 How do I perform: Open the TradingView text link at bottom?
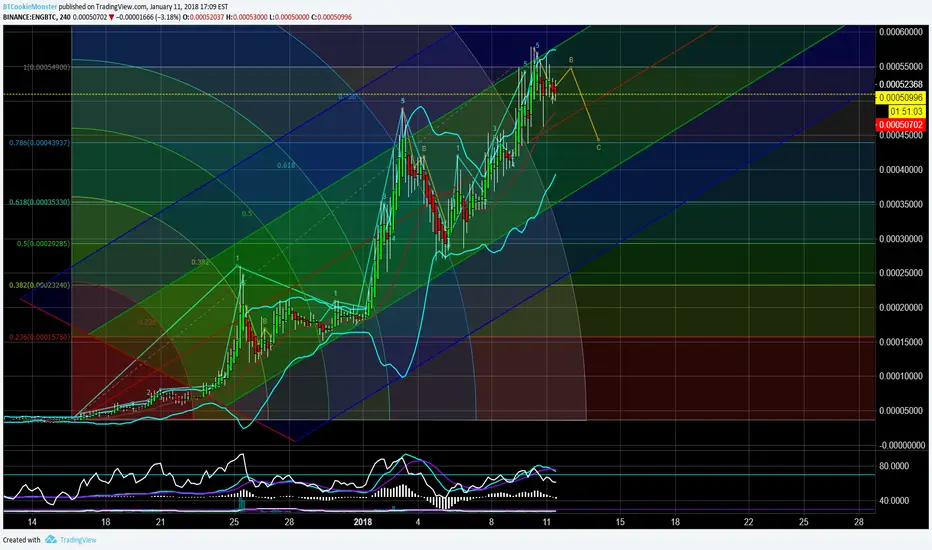coord(78,540)
